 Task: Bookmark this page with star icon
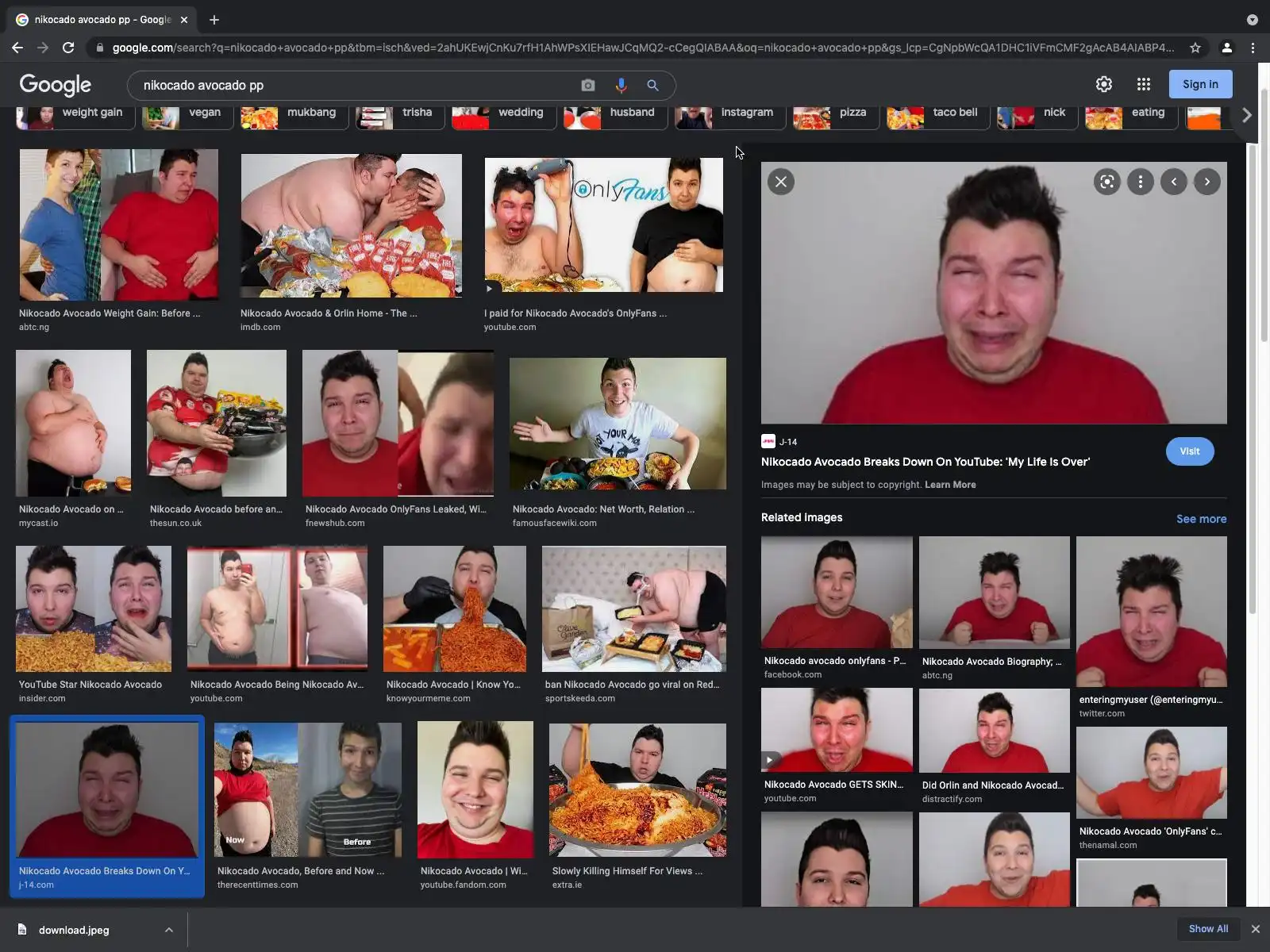tap(1195, 48)
